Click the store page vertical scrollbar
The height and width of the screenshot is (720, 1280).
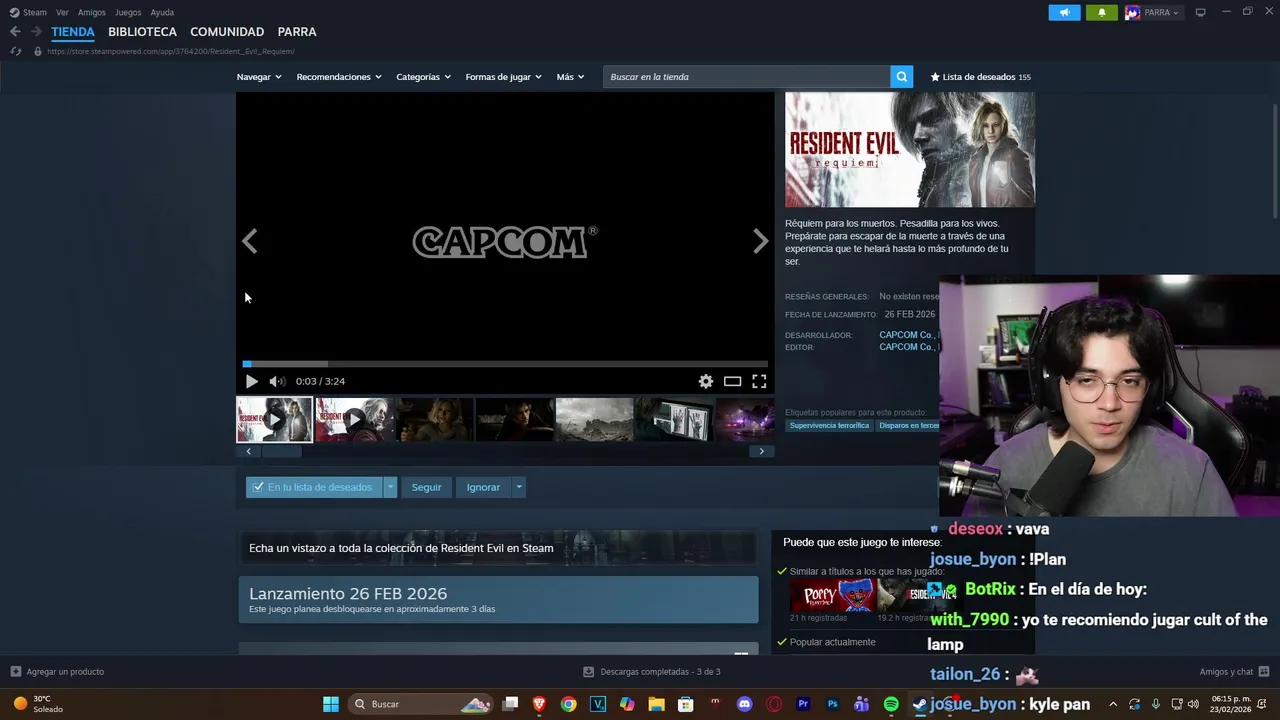click(1276, 160)
